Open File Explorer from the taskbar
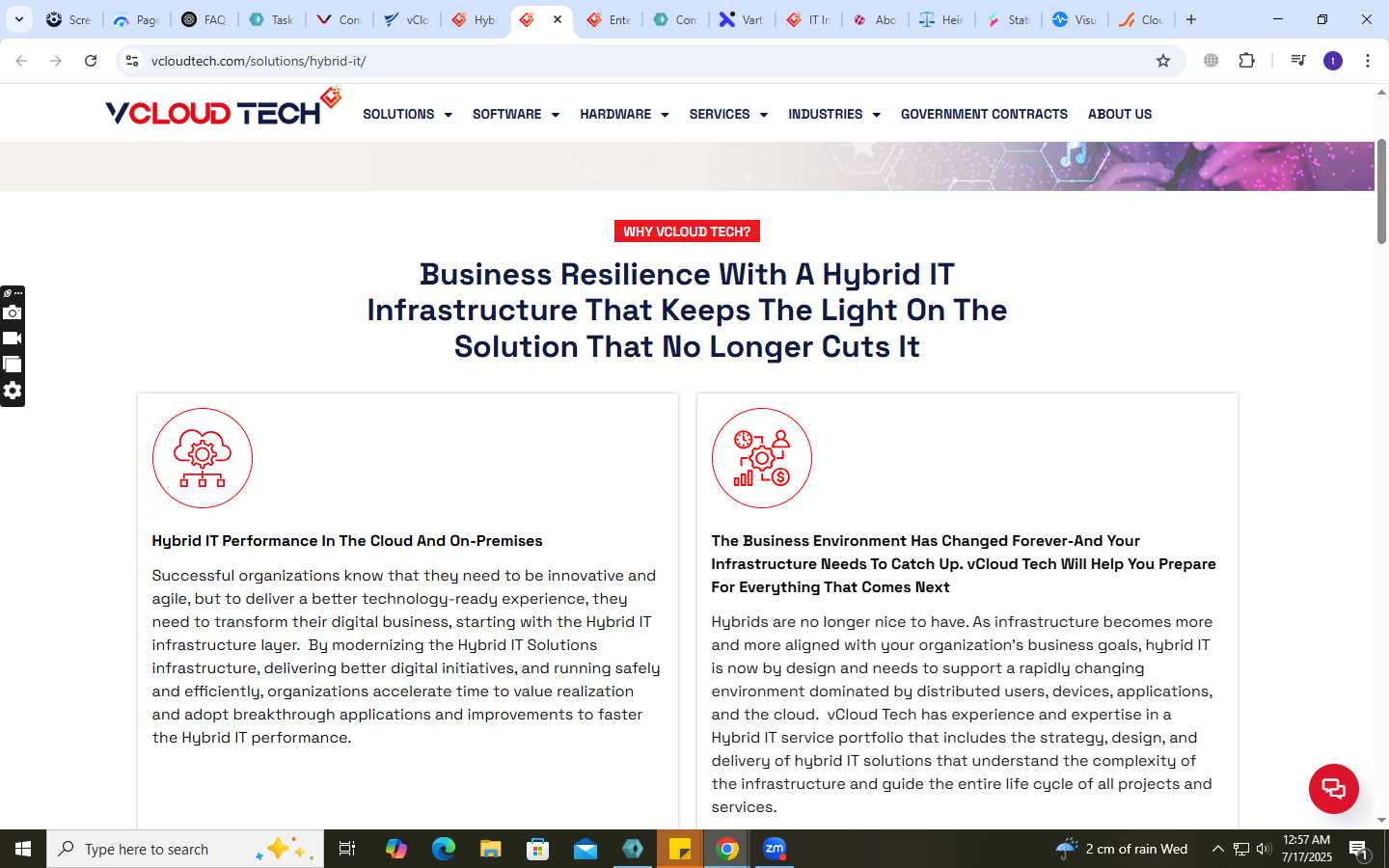 (x=491, y=849)
